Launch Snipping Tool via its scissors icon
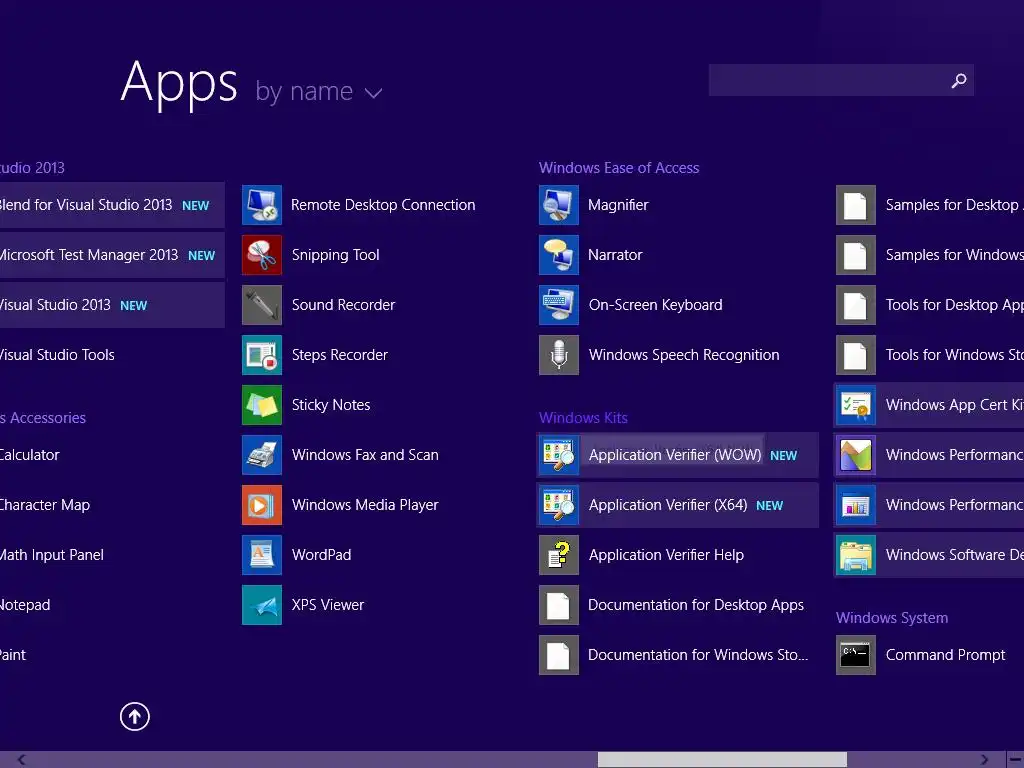This screenshot has height=768, width=1024. (262, 255)
